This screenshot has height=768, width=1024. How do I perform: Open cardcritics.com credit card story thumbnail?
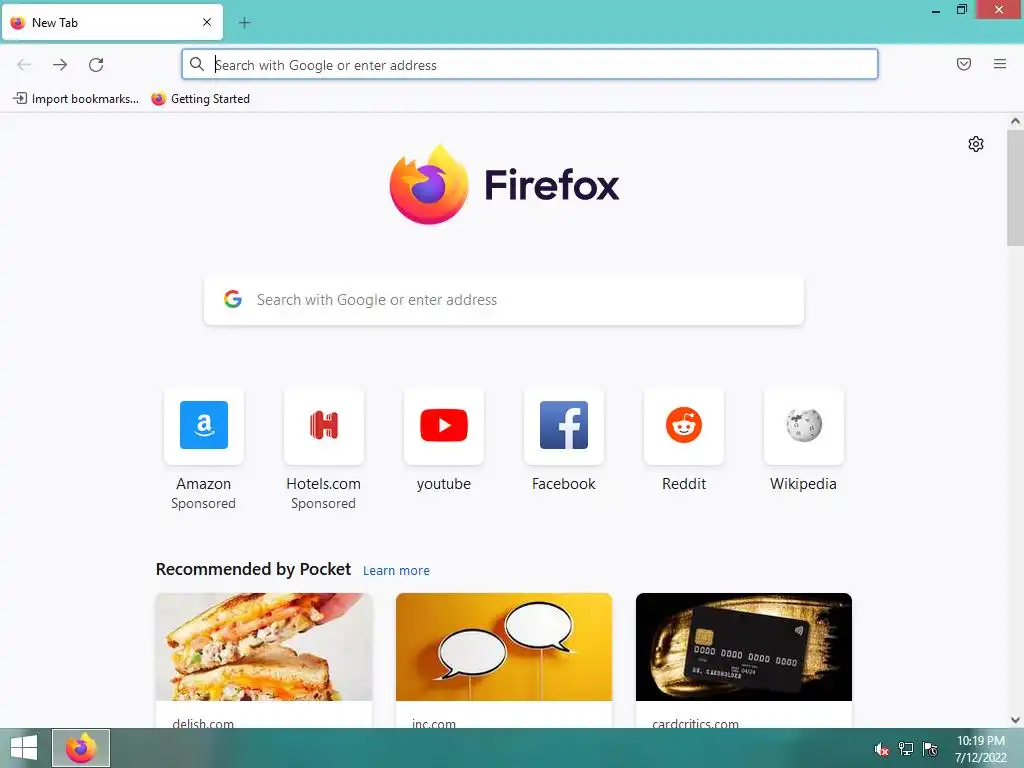click(744, 647)
